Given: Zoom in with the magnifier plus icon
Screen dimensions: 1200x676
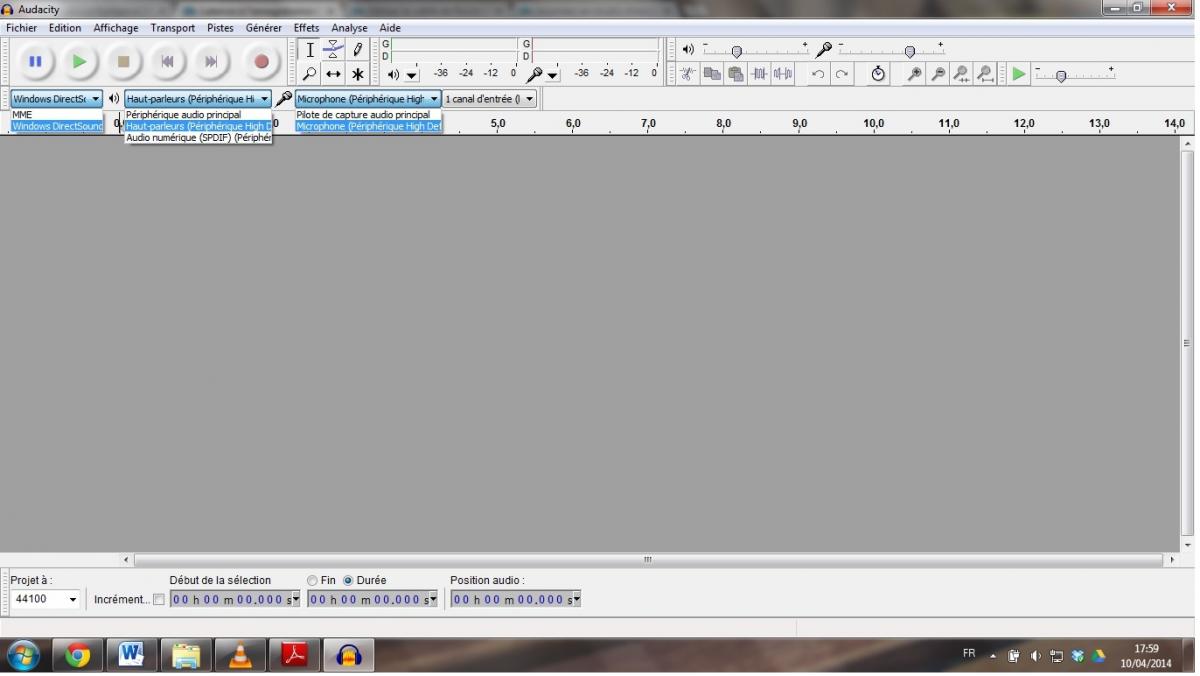Looking at the screenshot, I should [914, 74].
